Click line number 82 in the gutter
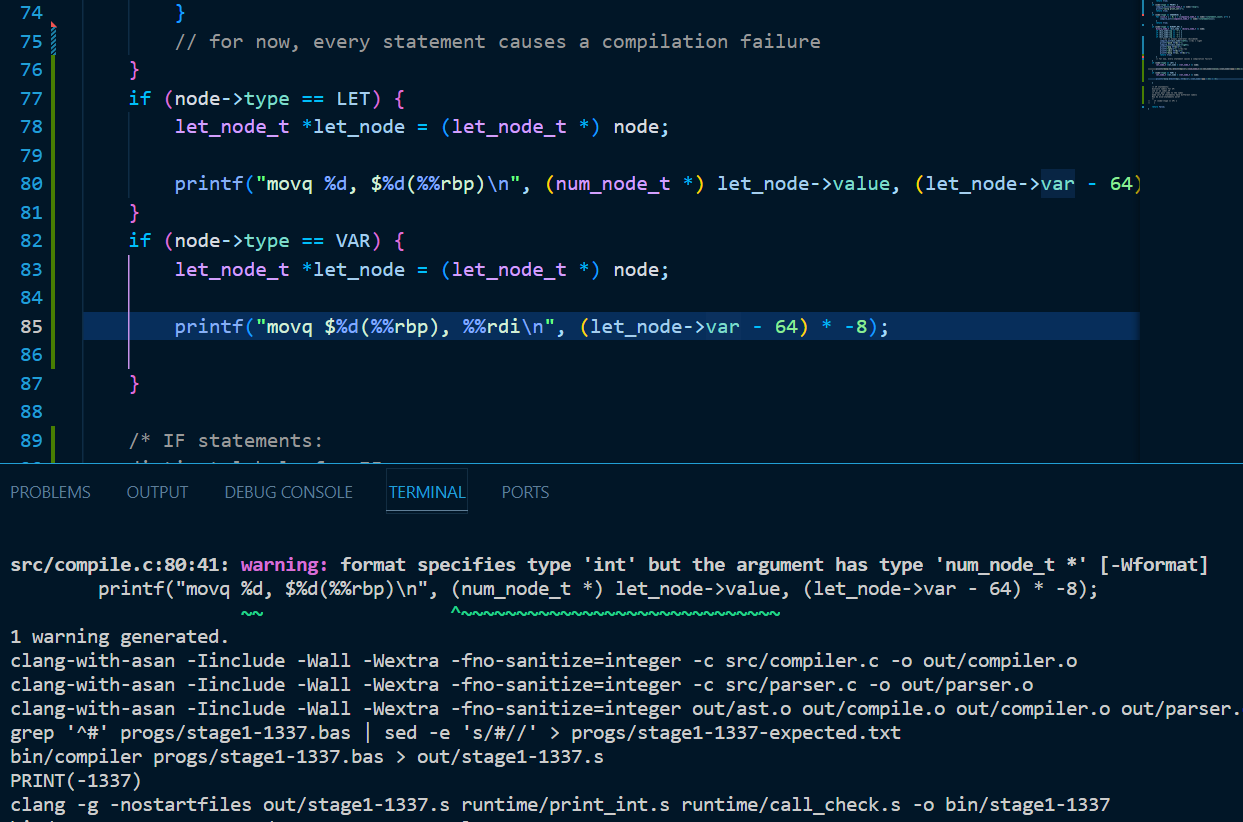Screen dimensions: 1243x822 point(31,241)
